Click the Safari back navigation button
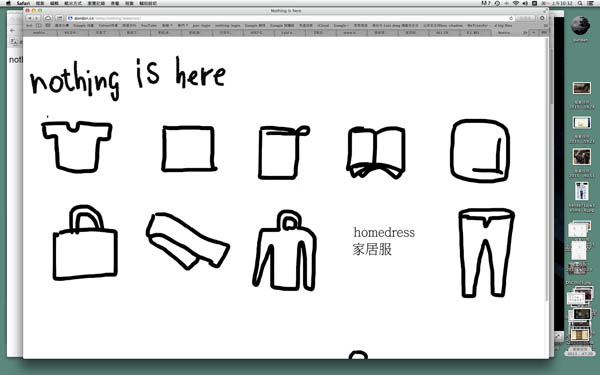Image resolution: width=600 pixels, height=375 pixels. 29,18
